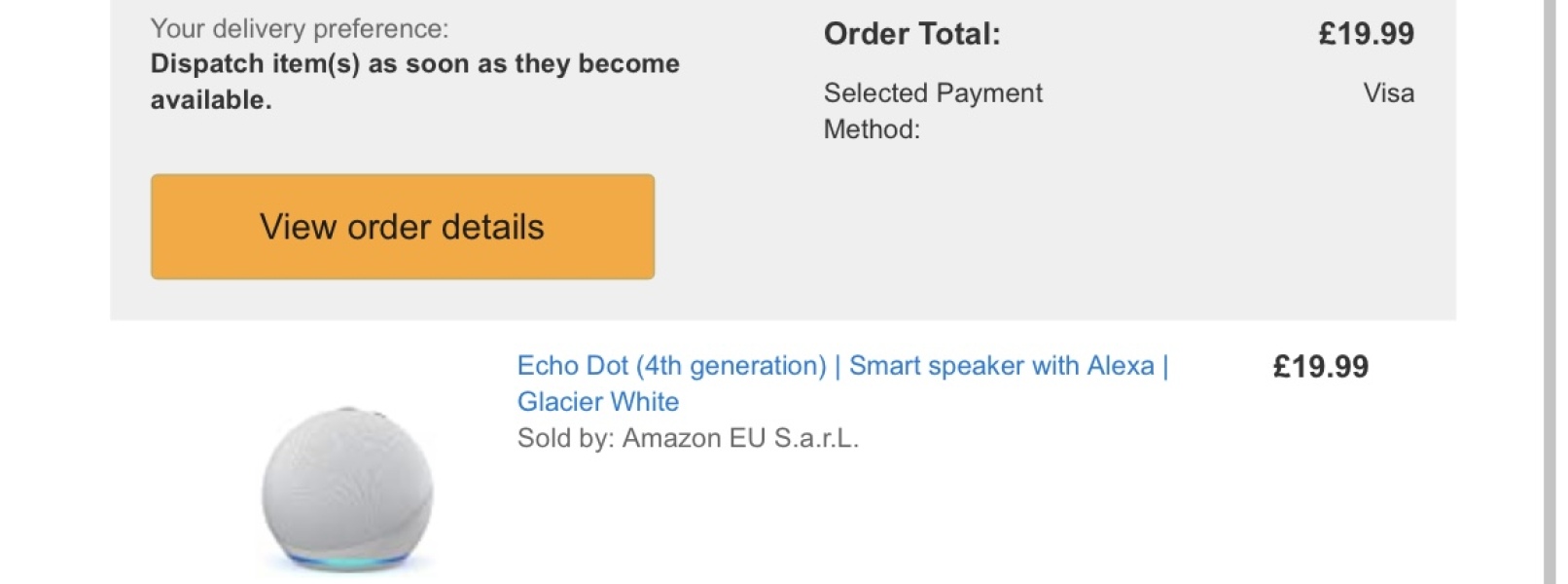1568x584 pixels.
Task: Click the blue light ring on the Echo Dot image
Action: tap(347, 562)
